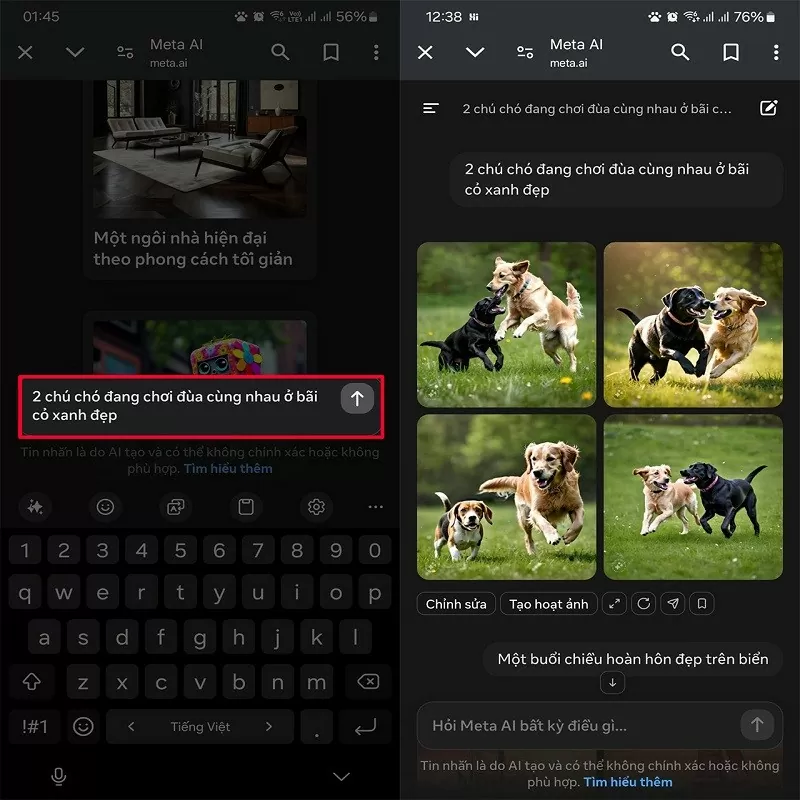
Task: Expand the image to fullscreen with the arrows icon
Action: pyautogui.click(x=615, y=604)
